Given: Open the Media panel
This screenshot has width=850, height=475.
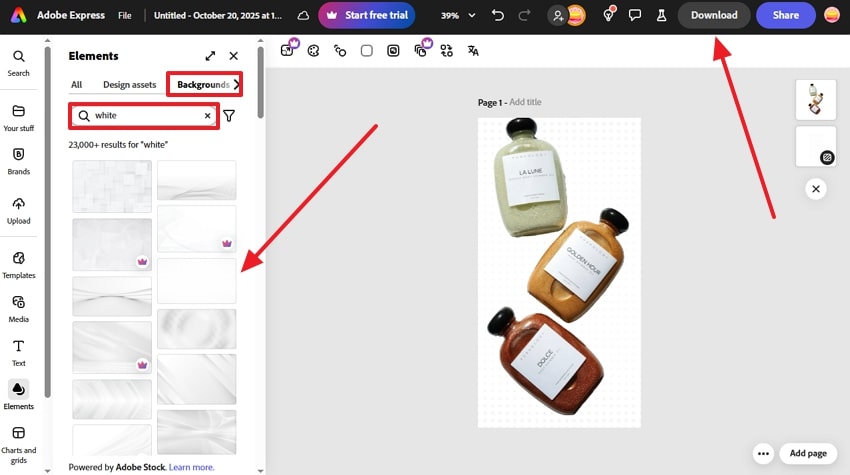Looking at the screenshot, I should tap(18, 309).
